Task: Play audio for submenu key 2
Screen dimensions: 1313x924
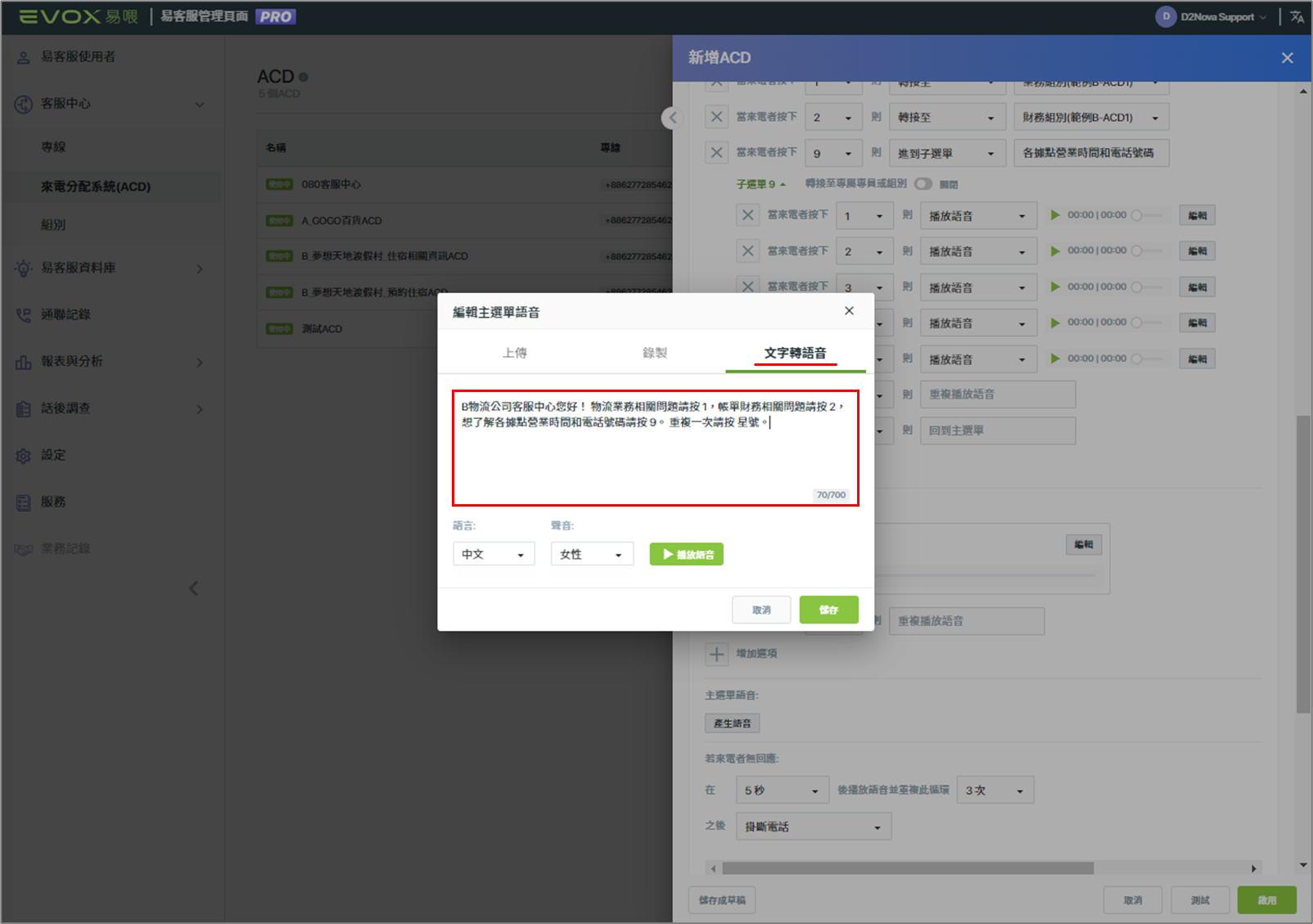Action: tap(1055, 251)
